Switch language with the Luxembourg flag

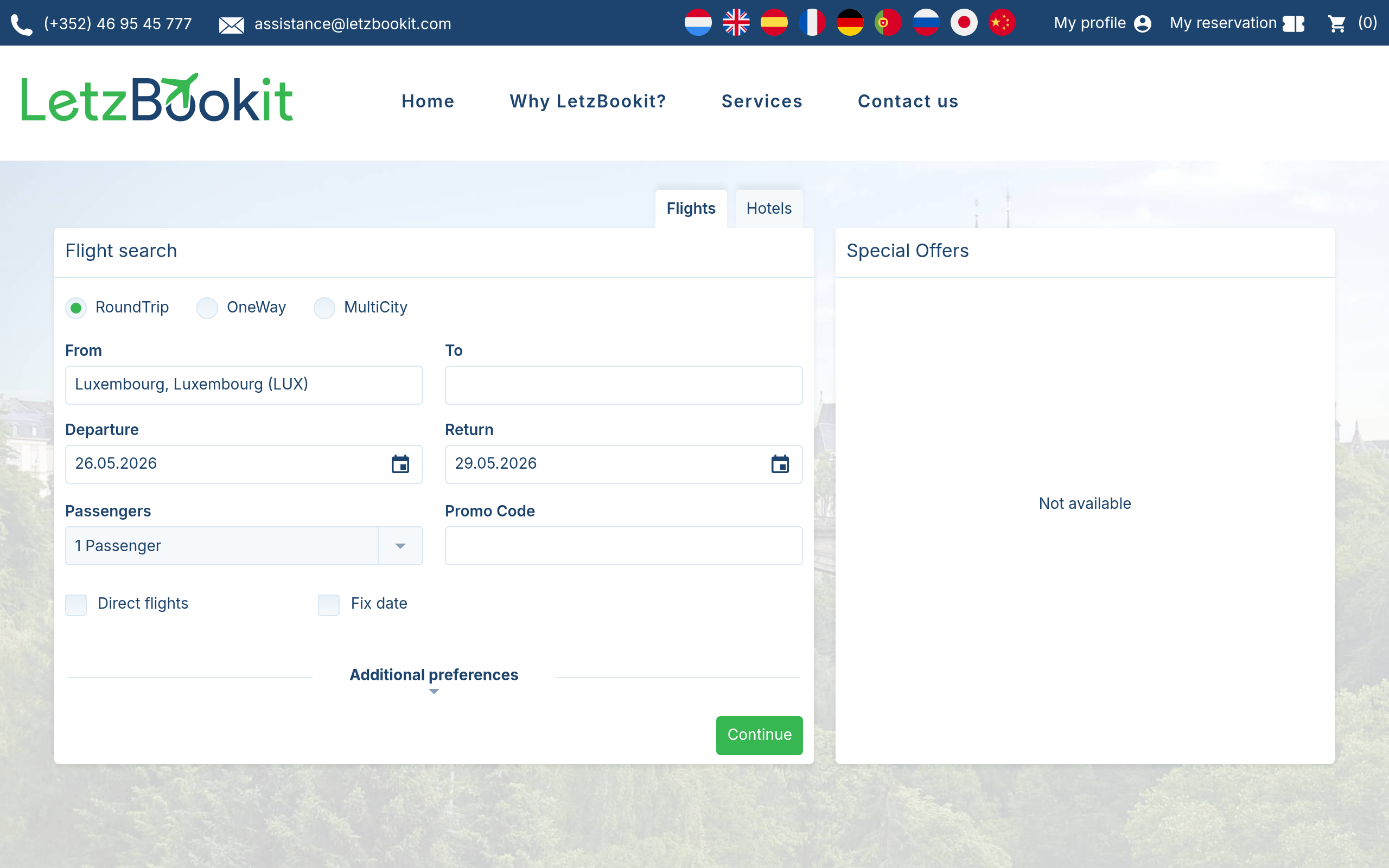click(x=698, y=23)
